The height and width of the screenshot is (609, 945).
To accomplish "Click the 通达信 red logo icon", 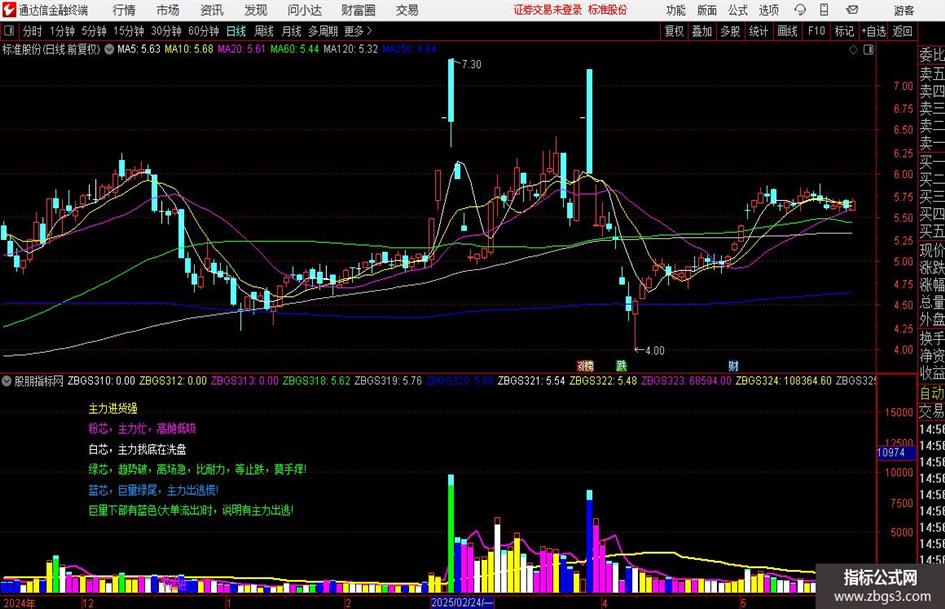I will click(x=8, y=10).
